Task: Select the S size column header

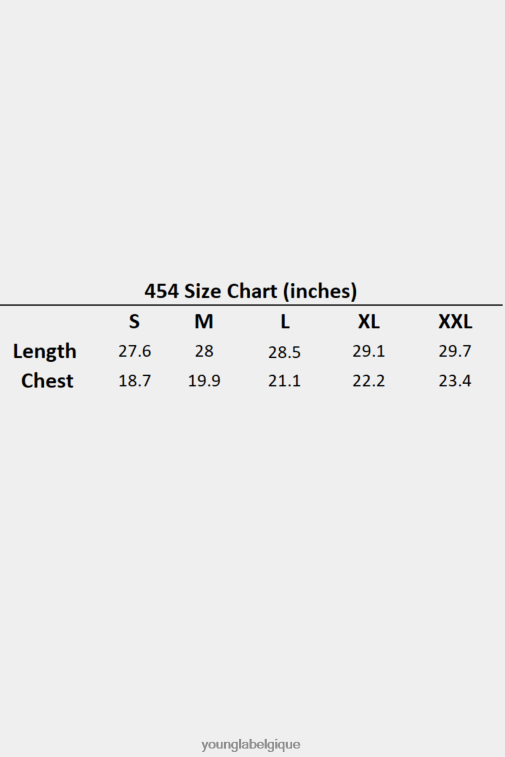Action: [134, 322]
